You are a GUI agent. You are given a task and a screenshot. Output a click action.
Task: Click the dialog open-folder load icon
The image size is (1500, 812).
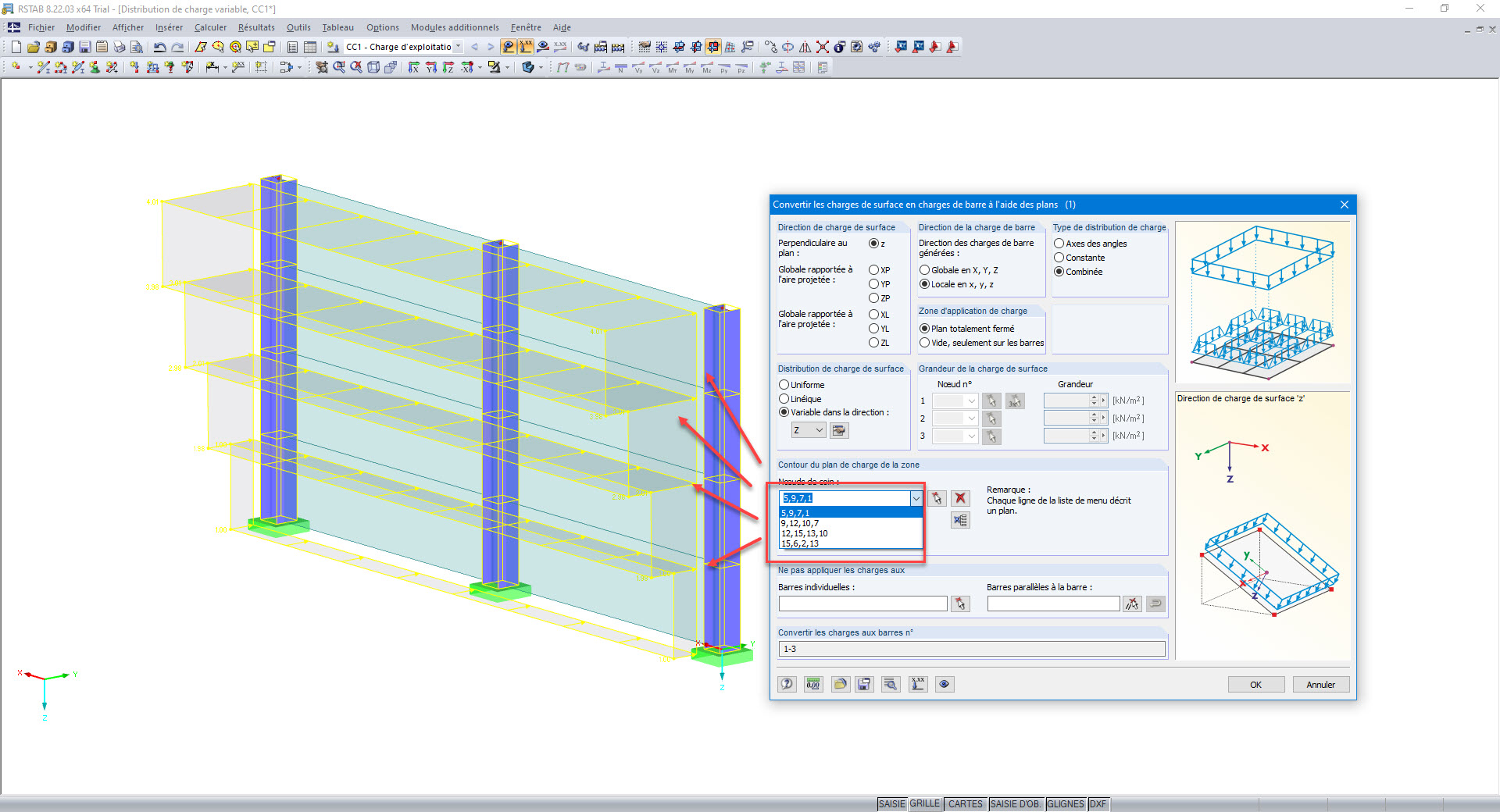coord(840,684)
